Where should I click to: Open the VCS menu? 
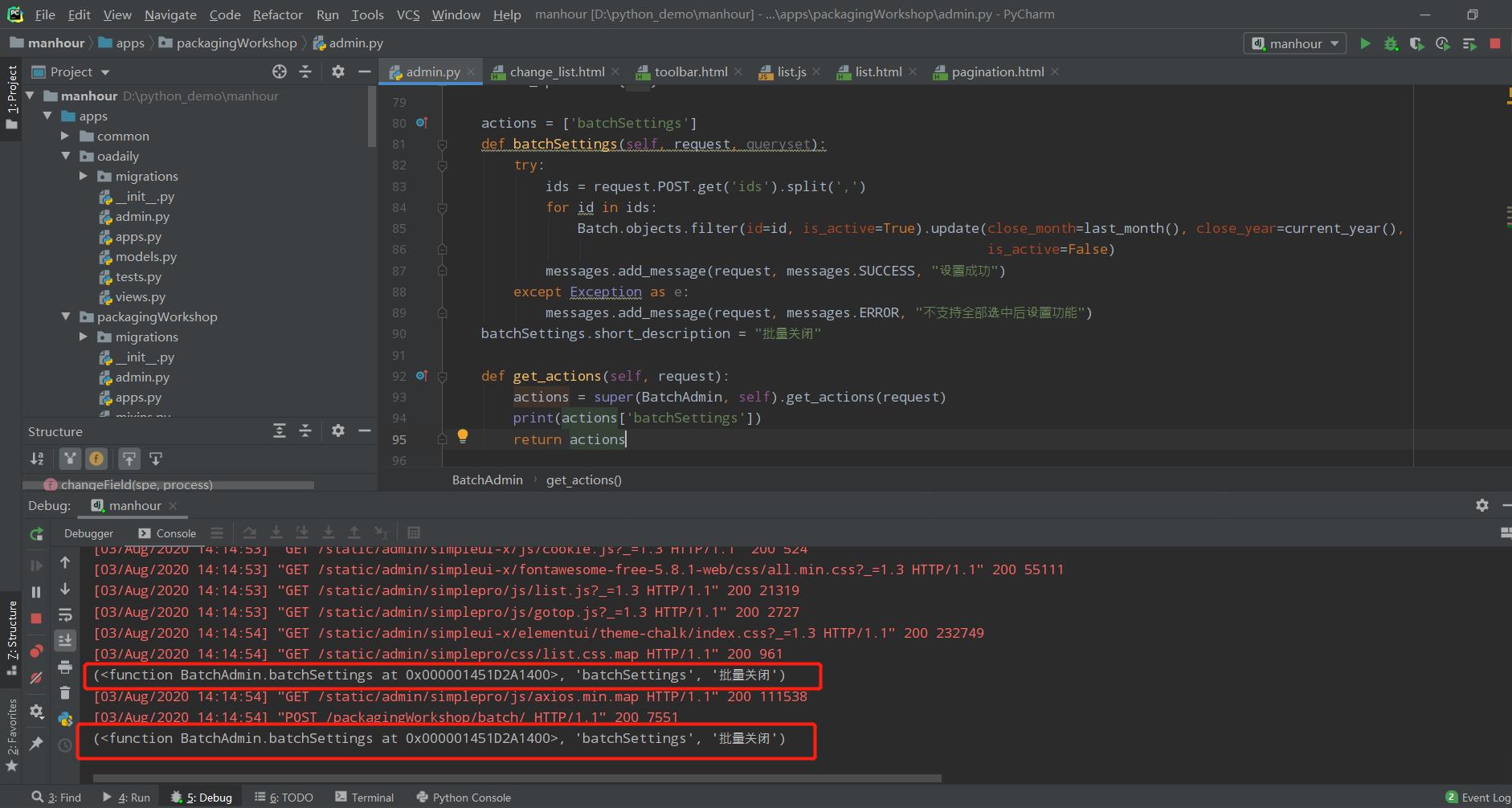(x=408, y=14)
